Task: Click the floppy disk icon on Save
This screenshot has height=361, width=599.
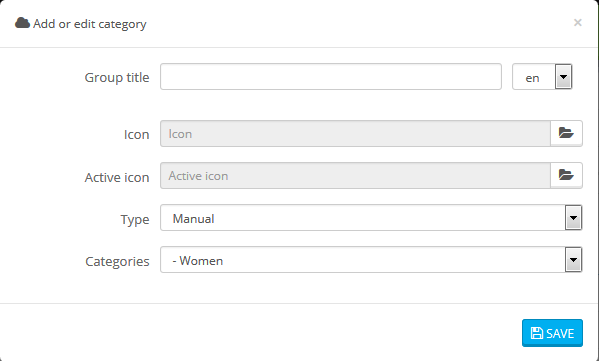Action: coord(537,333)
